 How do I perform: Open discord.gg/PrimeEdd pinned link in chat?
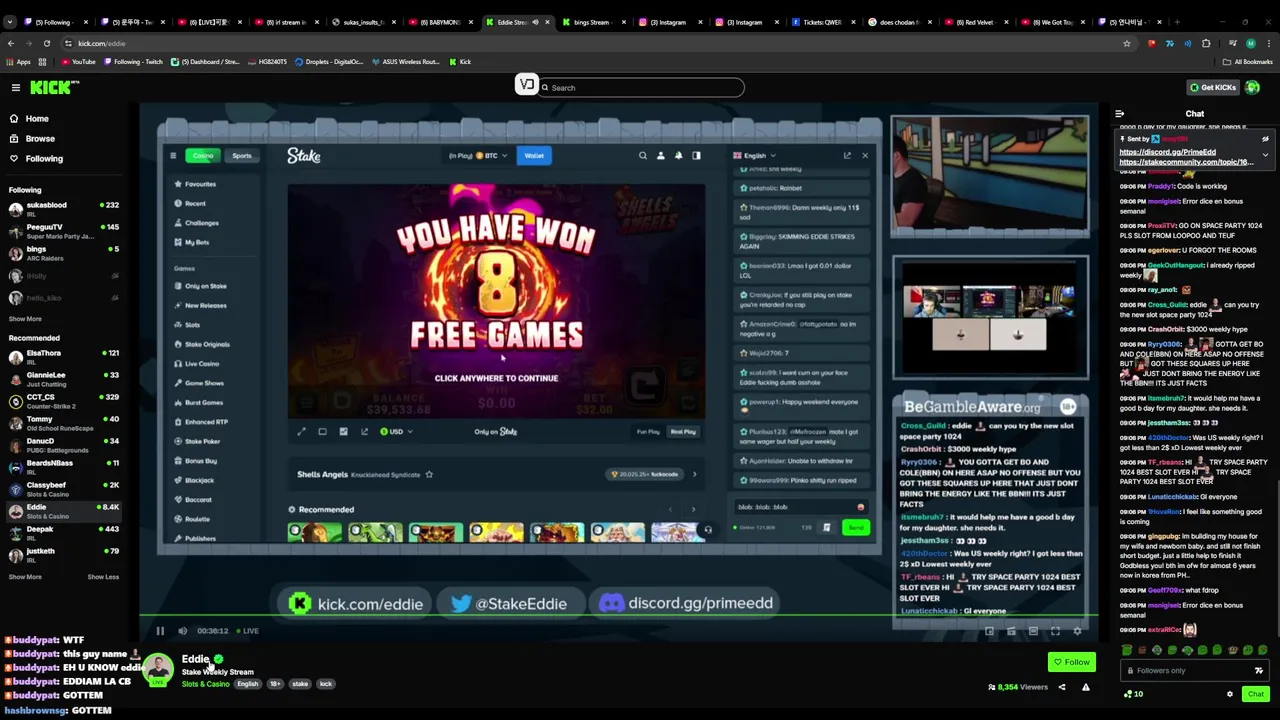pyautogui.click(x=1167, y=152)
